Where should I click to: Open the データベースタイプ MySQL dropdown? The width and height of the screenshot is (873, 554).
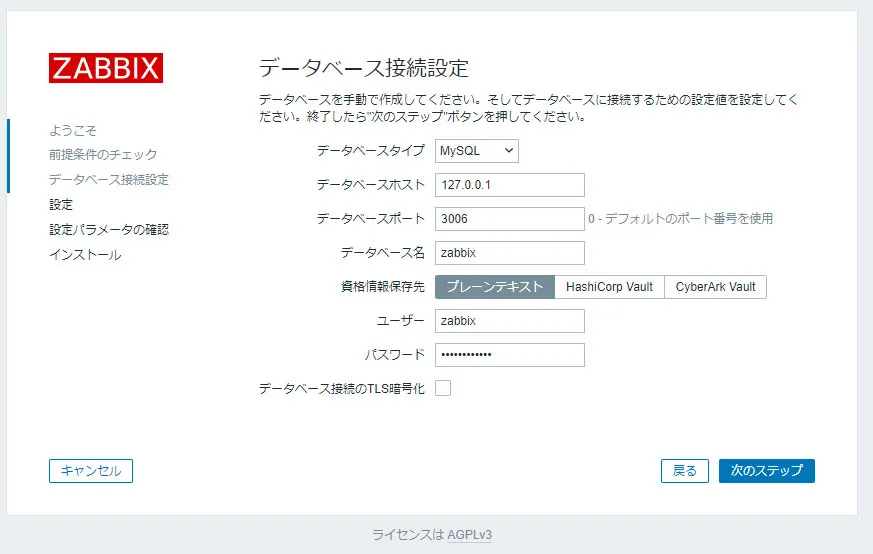(477, 151)
